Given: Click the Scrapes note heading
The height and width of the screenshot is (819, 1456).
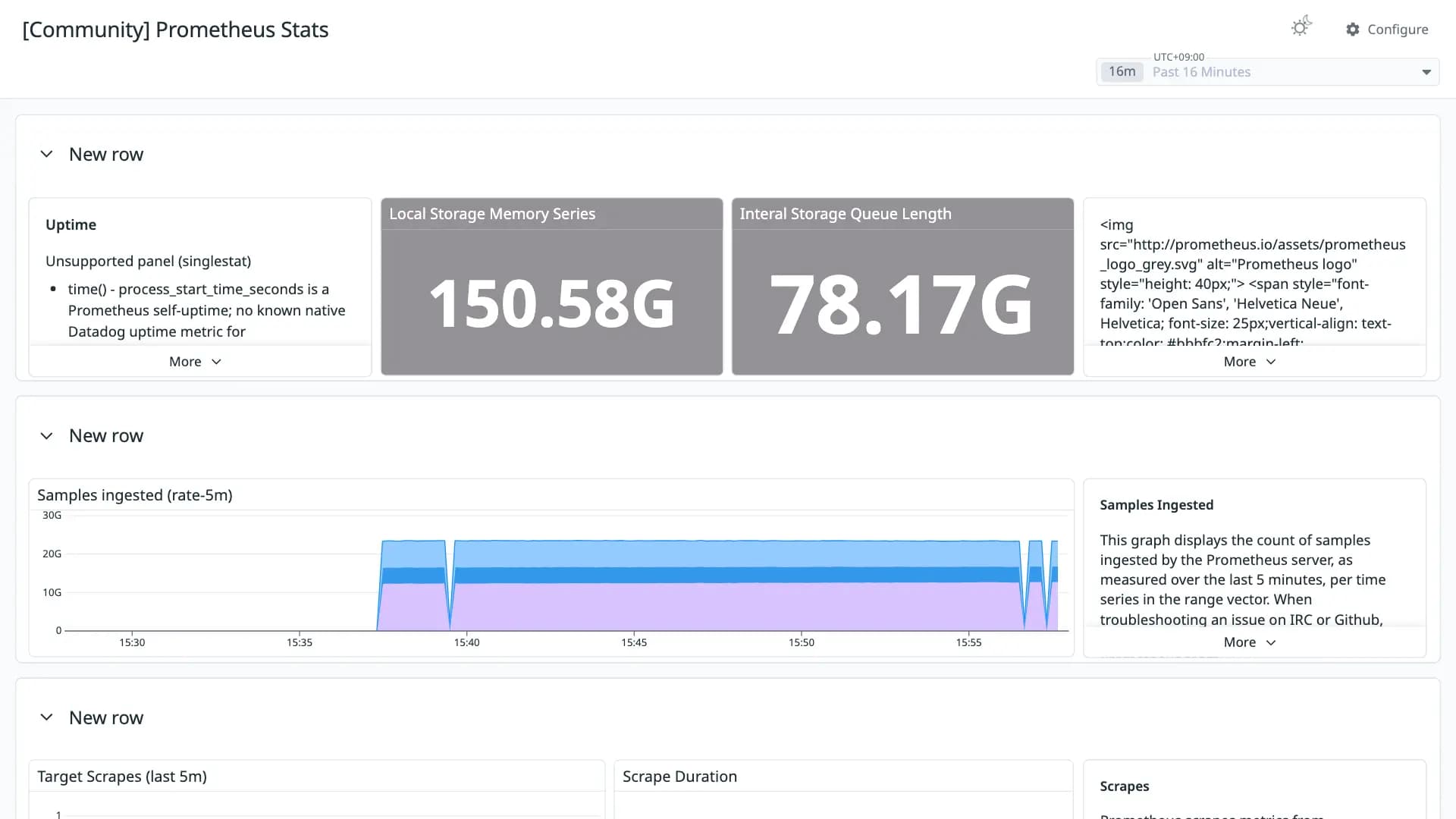Looking at the screenshot, I should pos(1124,786).
